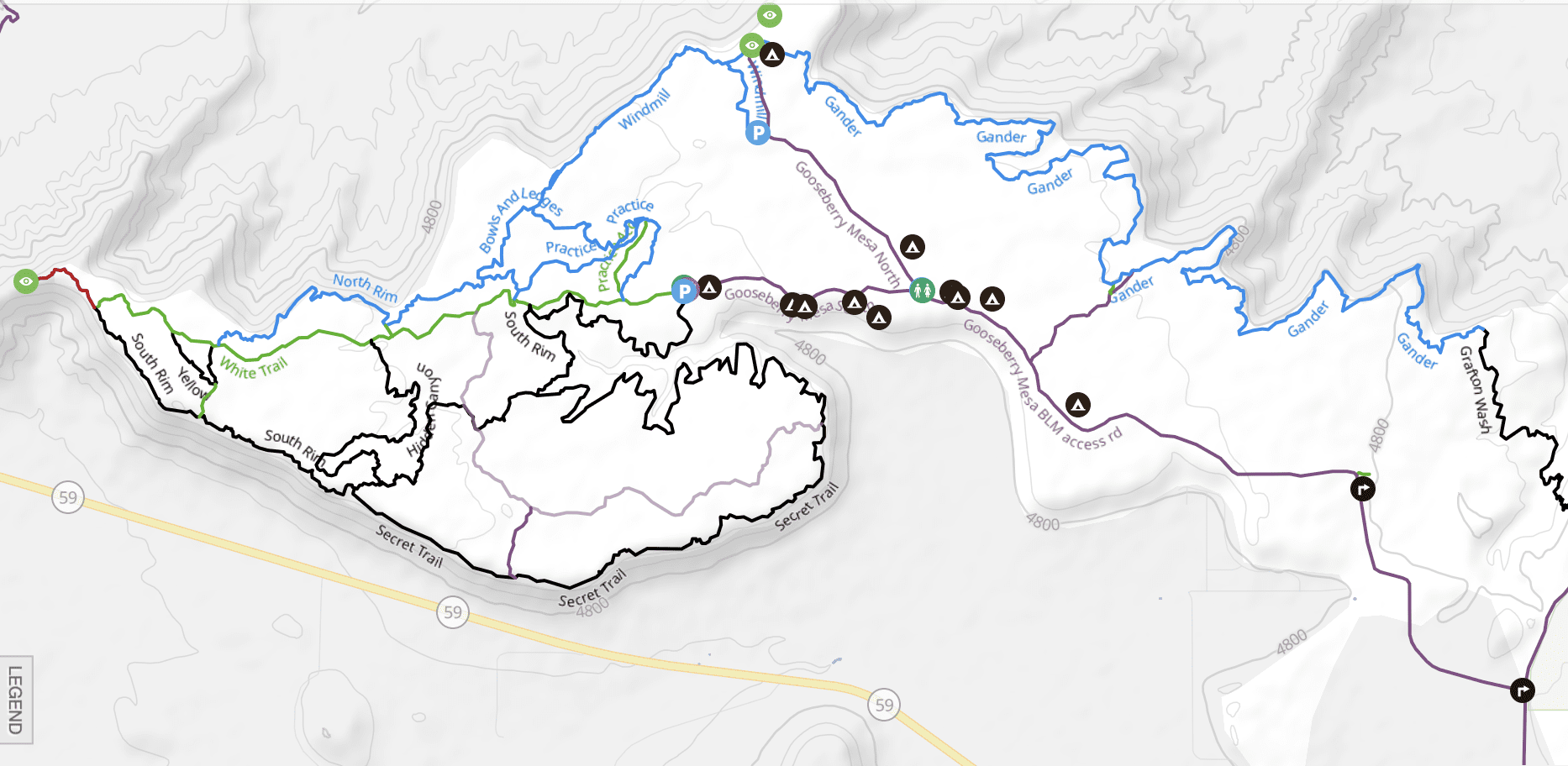Click the turn arrow icon at the southeast road junction

[1523, 690]
